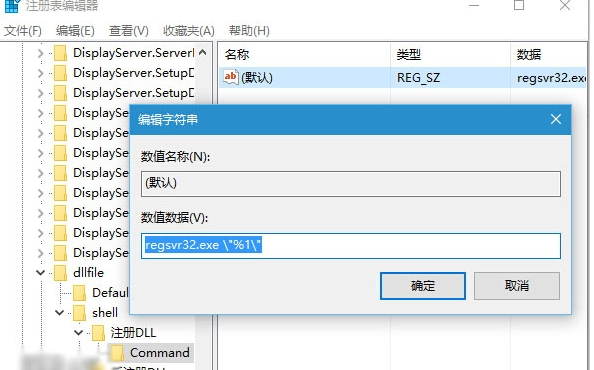594x370 pixels.
Task: Click the 数值名称 field showing (默认)
Action: 351,184
